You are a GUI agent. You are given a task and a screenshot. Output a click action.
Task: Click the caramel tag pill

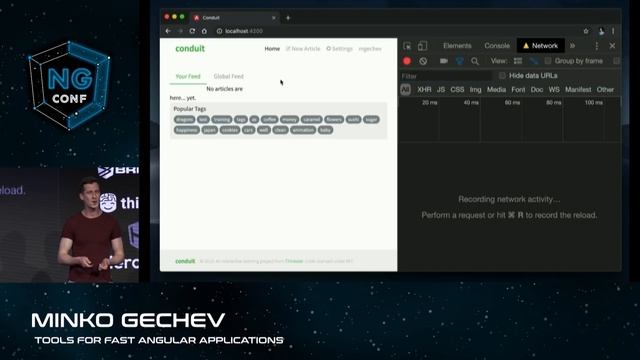tap(311, 119)
